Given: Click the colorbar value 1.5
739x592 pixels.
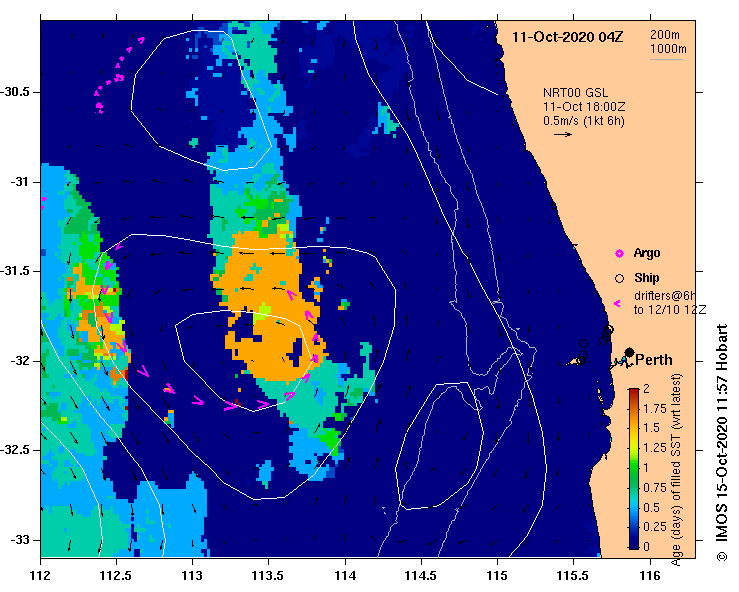Looking at the screenshot, I should click(652, 428).
